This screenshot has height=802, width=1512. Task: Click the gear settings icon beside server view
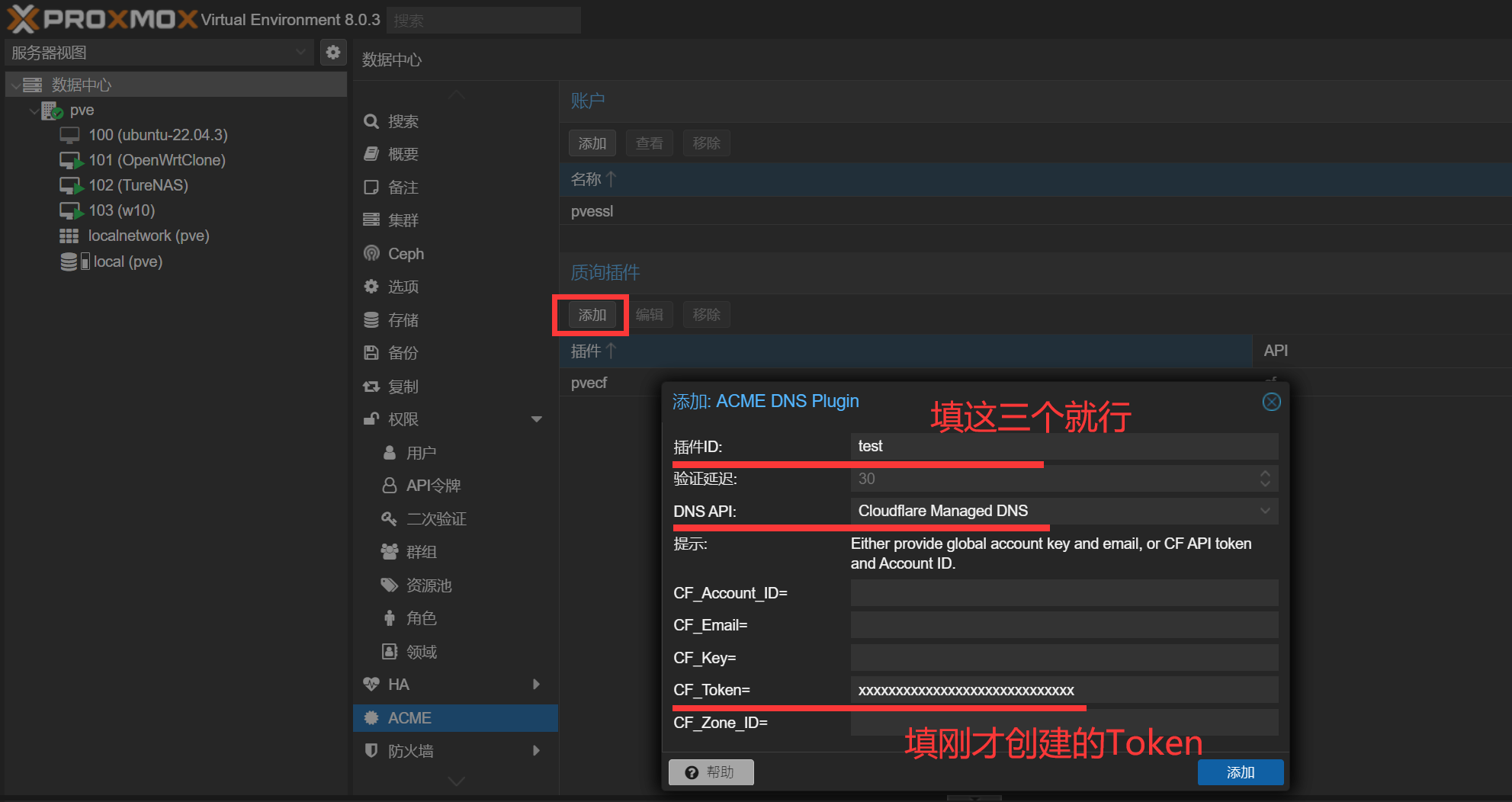(x=333, y=53)
